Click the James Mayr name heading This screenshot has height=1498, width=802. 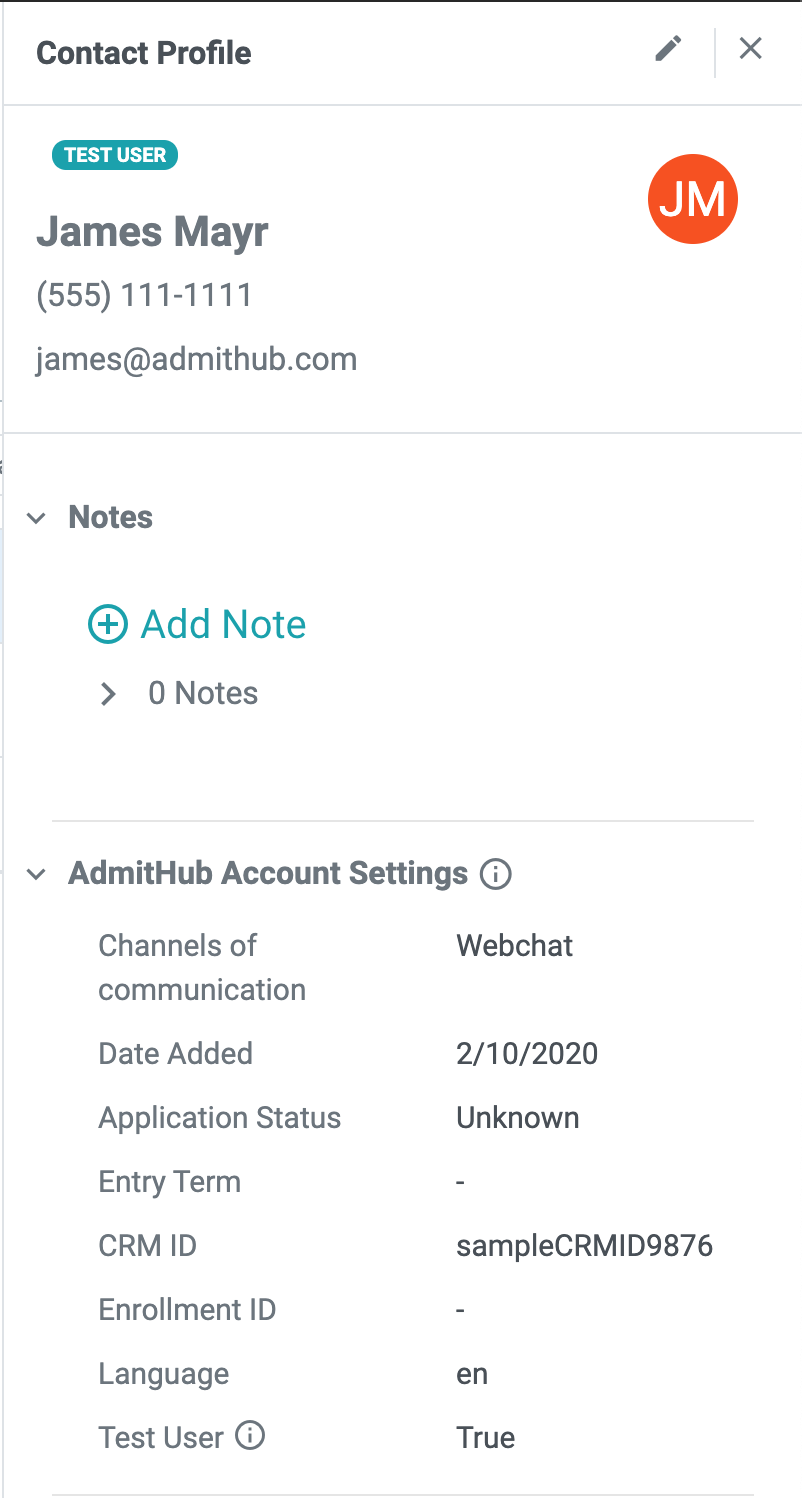click(x=152, y=232)
